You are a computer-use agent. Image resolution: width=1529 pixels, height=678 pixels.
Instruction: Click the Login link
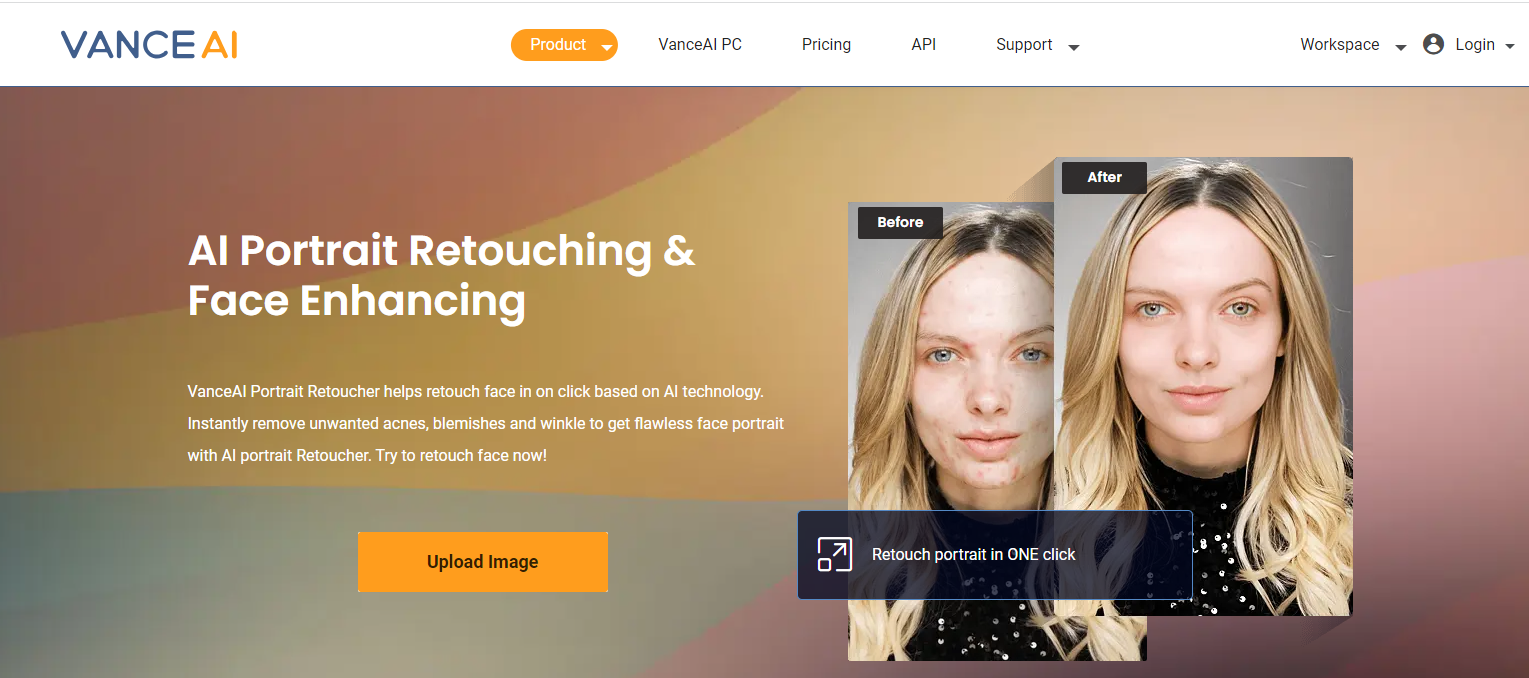click(x=1475, y=45)
